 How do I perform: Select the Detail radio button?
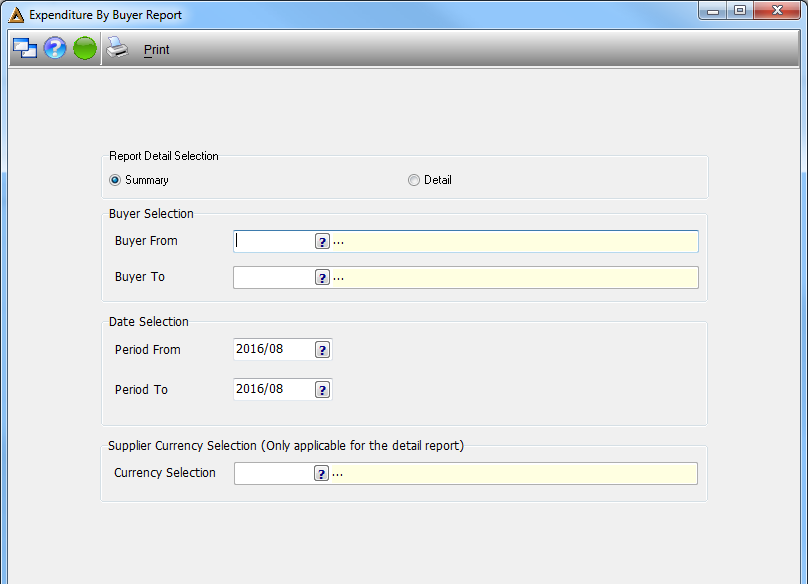414,180
